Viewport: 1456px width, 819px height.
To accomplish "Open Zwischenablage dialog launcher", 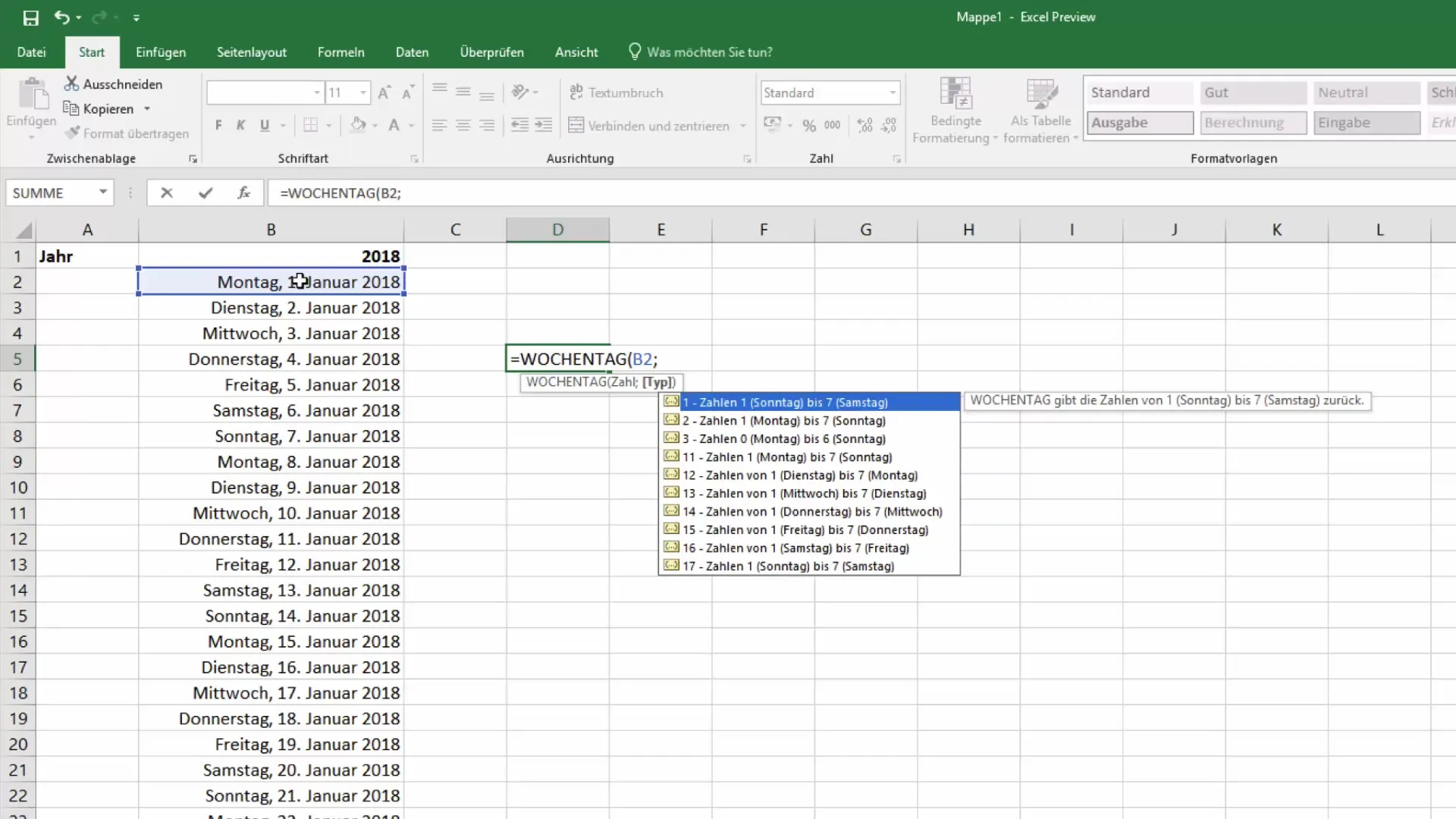I will pyautogui.click(x=193, y=159).
